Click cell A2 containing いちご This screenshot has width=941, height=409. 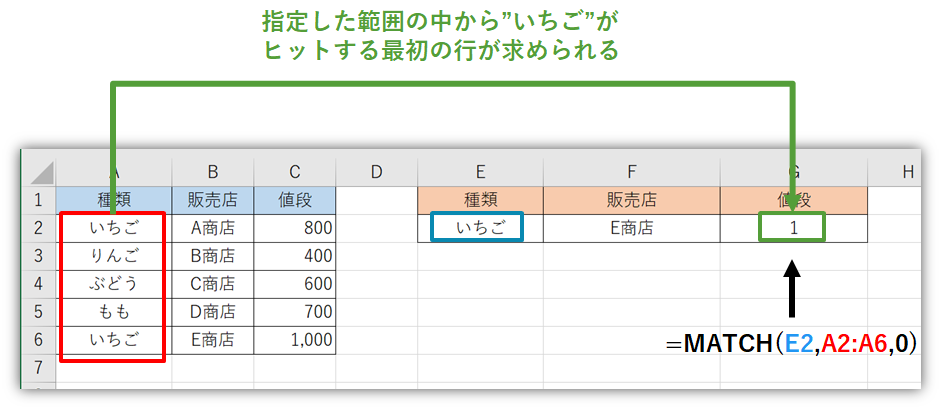[113, 228]
